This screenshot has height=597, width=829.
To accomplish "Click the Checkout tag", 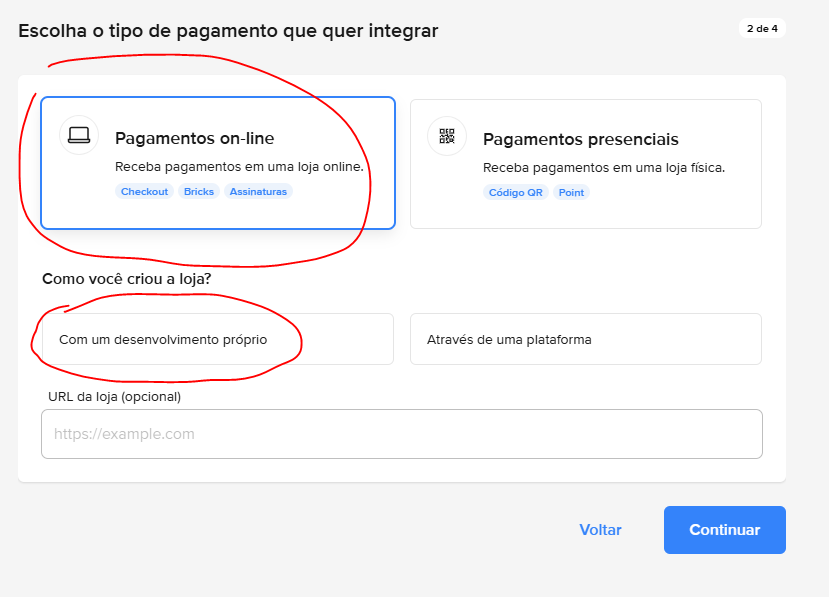I will 144,191.
